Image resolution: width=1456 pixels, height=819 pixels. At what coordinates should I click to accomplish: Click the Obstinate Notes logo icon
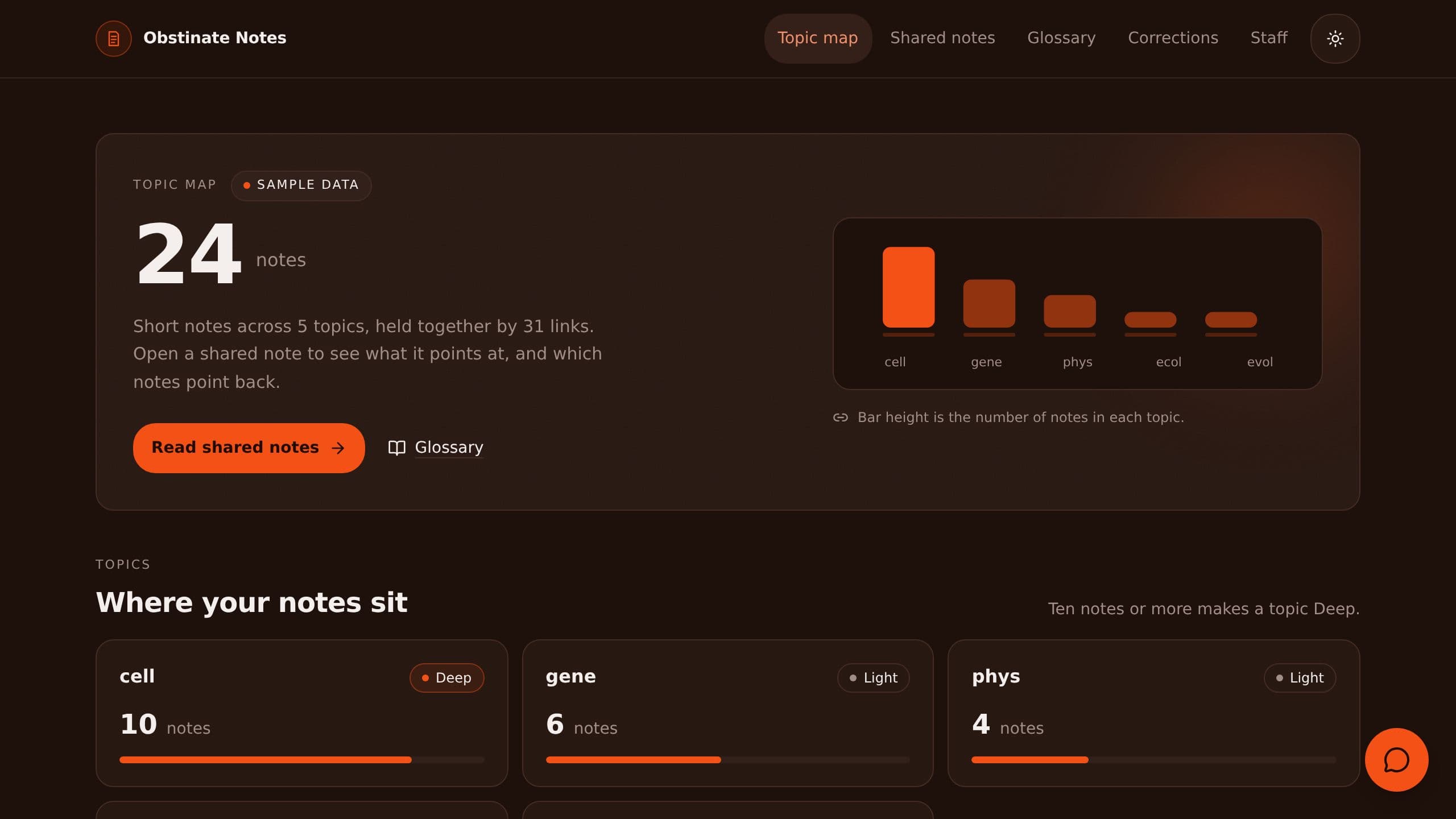coord(114,39)
